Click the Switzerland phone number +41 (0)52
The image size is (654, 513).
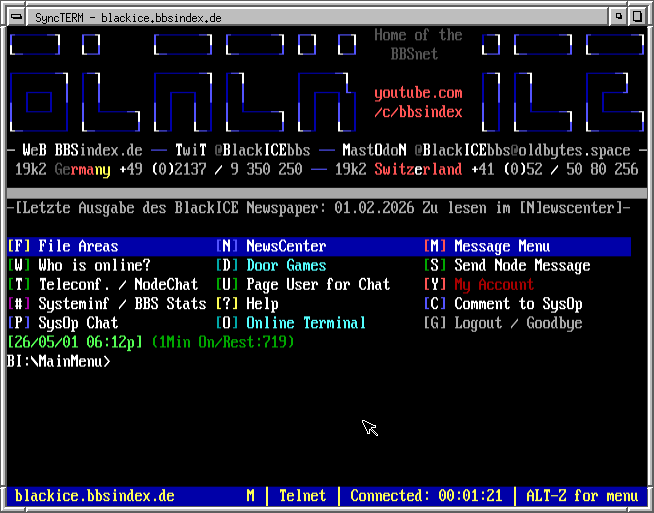point(555,169)
